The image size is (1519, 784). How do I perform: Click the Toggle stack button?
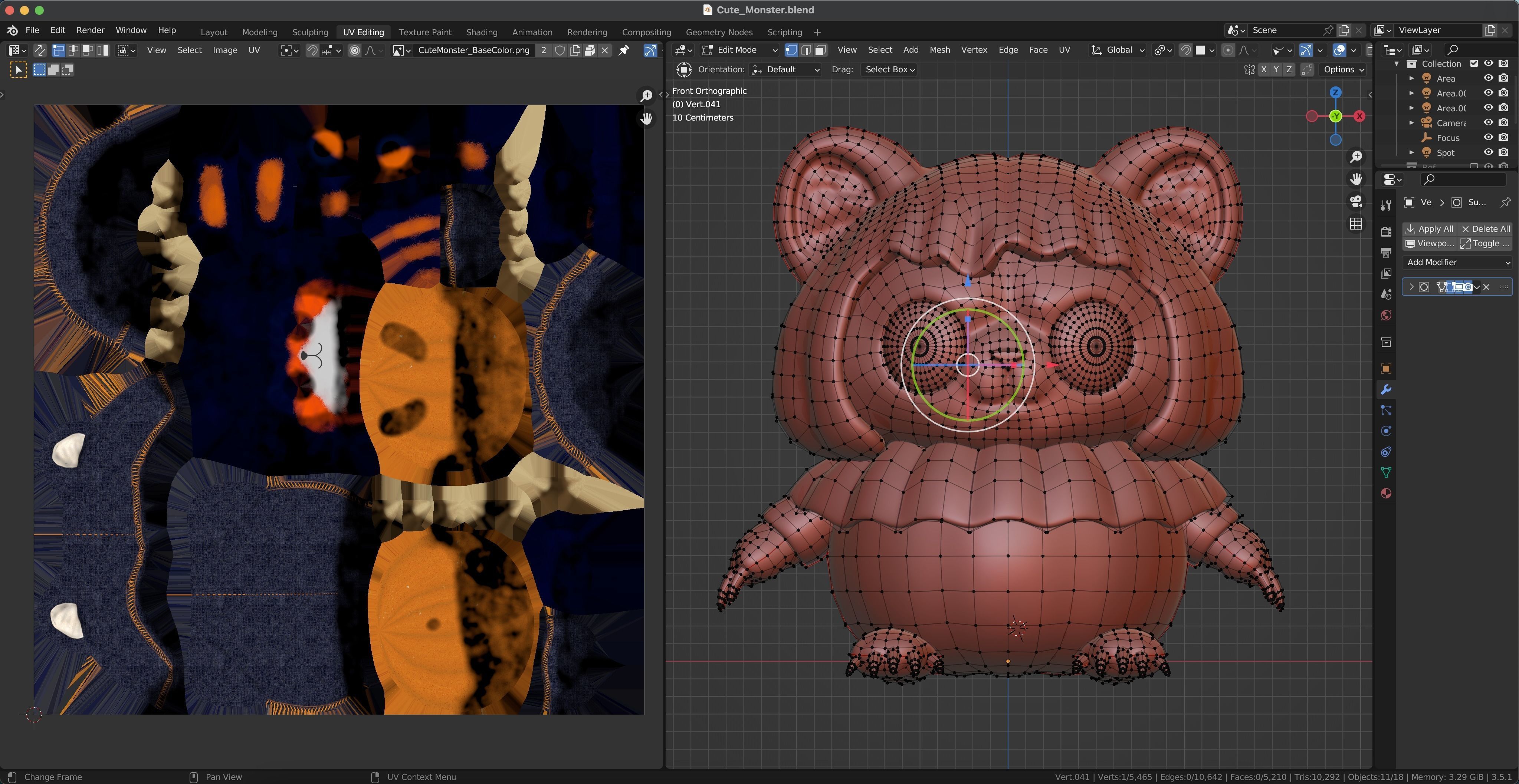1485,243
